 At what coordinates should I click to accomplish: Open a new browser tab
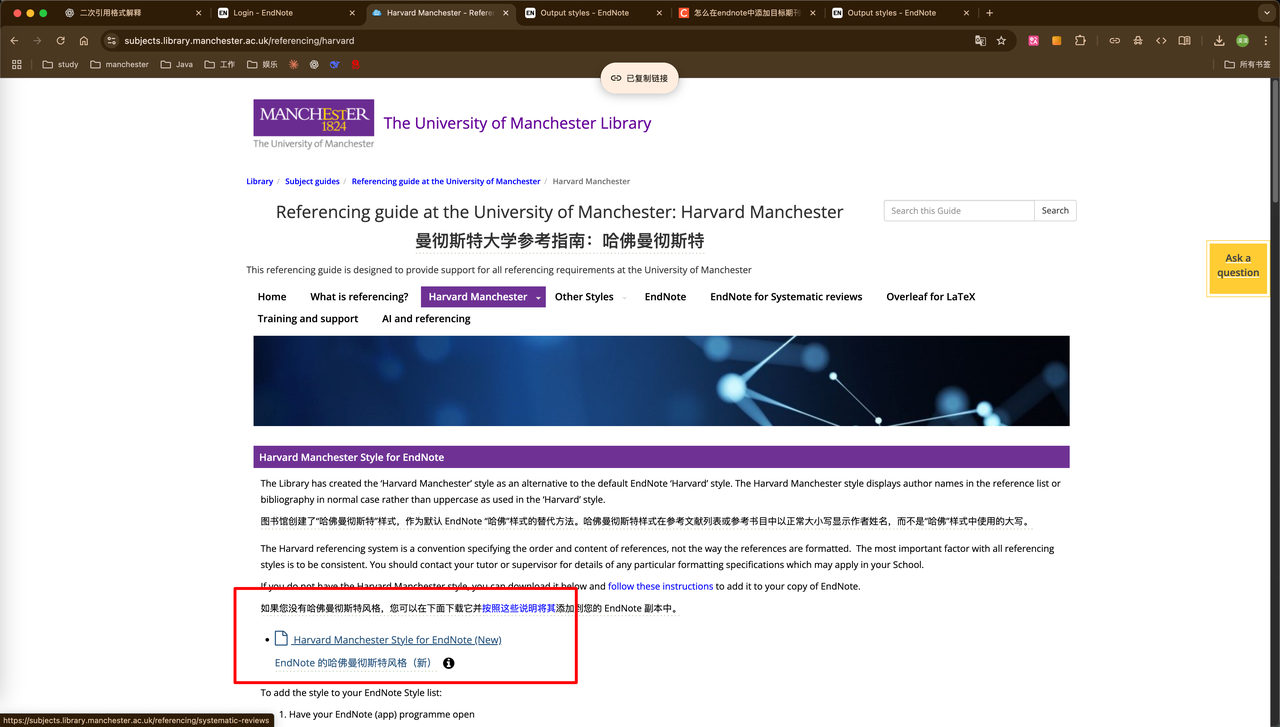pyautogui.click(x=989, y=13)
